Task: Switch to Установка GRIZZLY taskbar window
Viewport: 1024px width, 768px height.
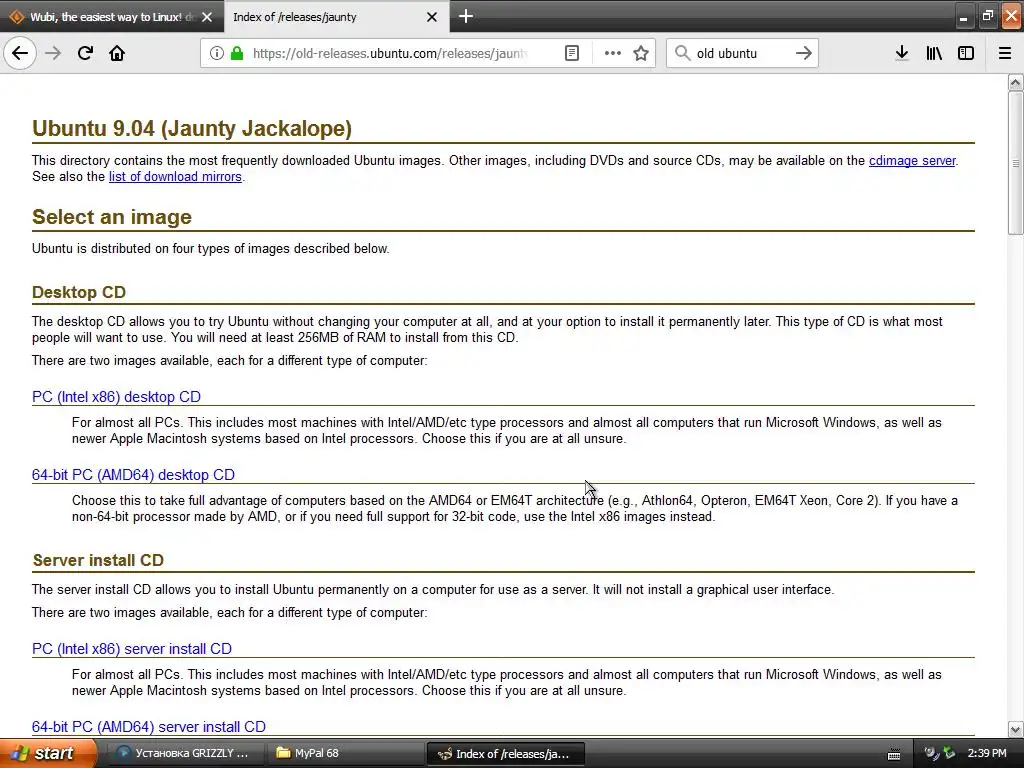Action: [188, 753]
